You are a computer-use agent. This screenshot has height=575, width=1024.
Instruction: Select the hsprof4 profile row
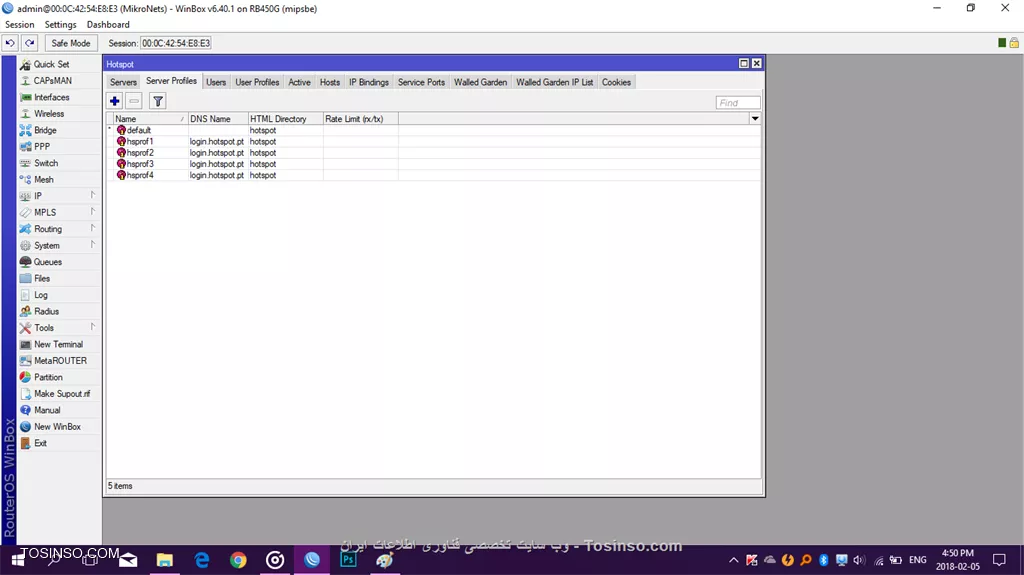434,175
